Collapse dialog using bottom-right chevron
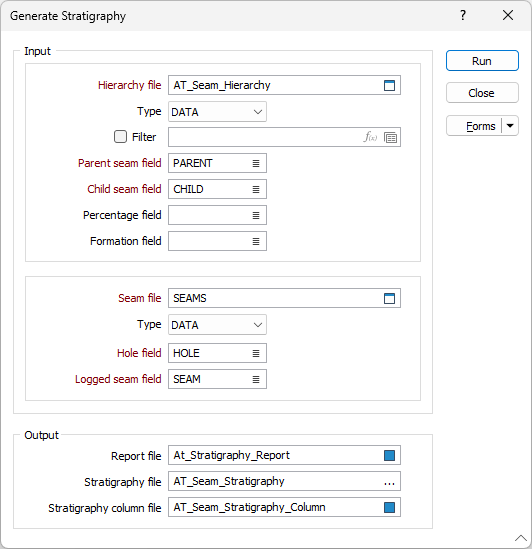The height and width of the screenshot is (549, 532). point(521,537)
